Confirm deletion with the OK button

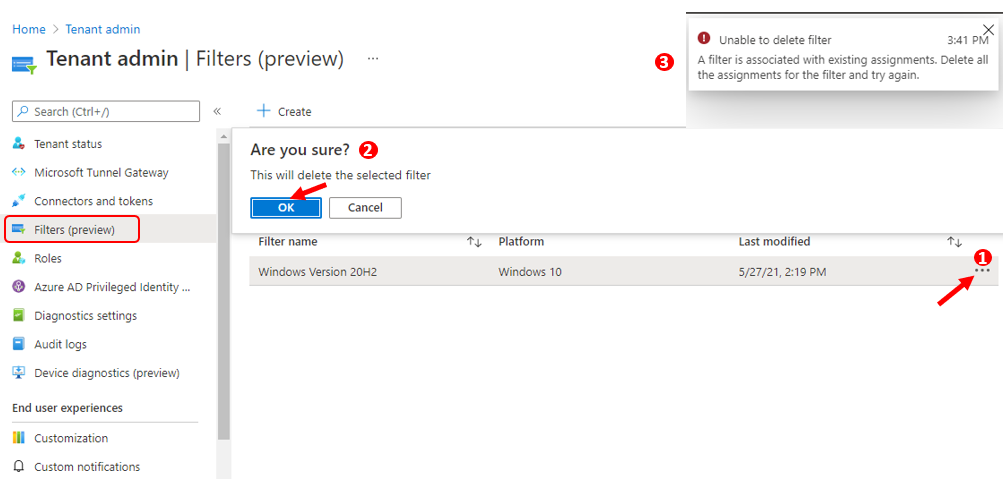click(286, 208)
